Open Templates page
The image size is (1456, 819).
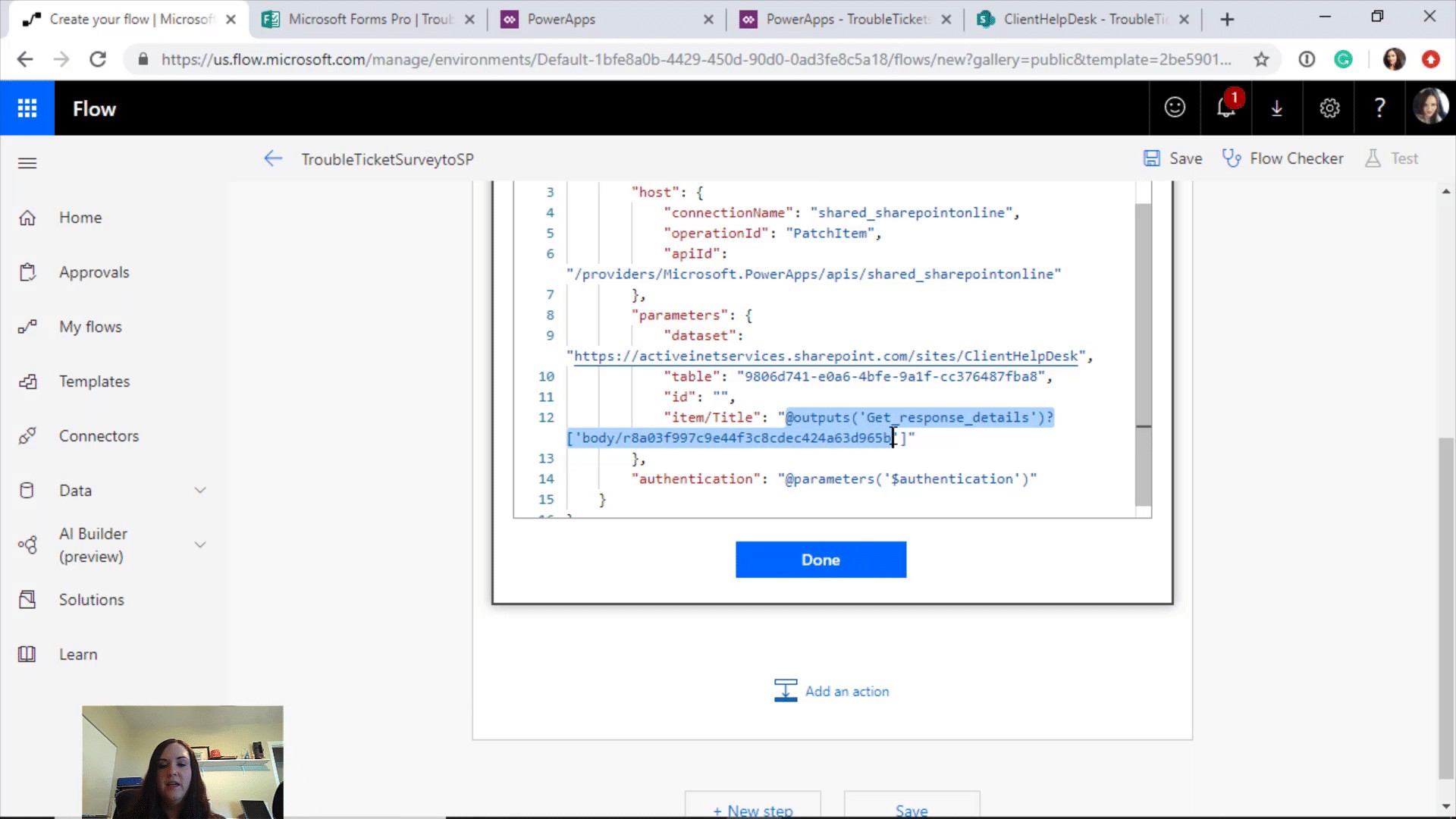click(x=94, y=381)
